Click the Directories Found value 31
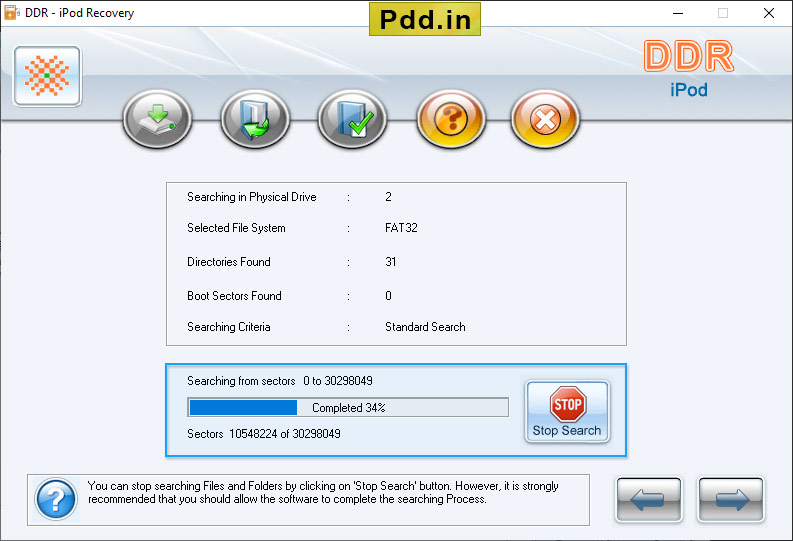 390,262
